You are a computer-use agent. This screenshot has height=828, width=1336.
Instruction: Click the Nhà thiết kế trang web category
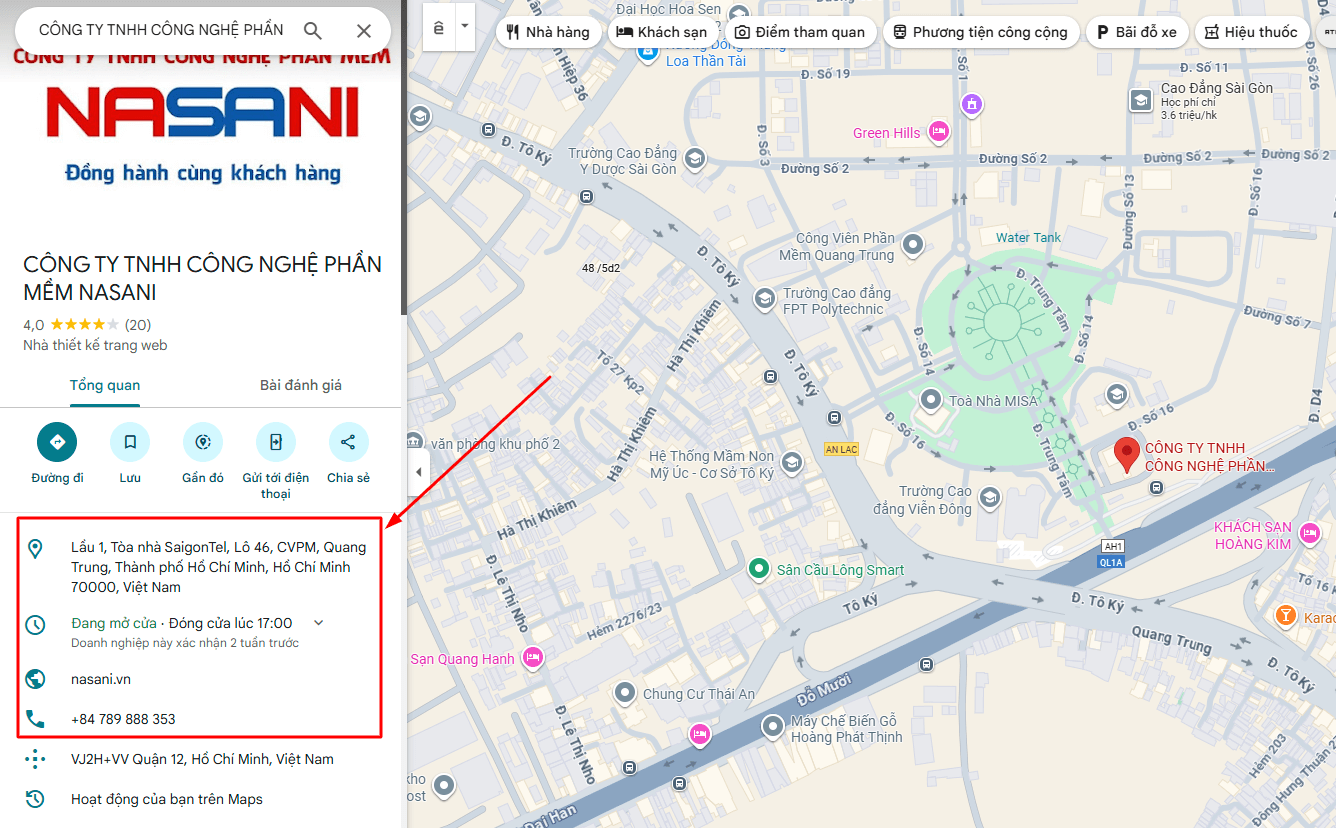click(x=95, y=345)
